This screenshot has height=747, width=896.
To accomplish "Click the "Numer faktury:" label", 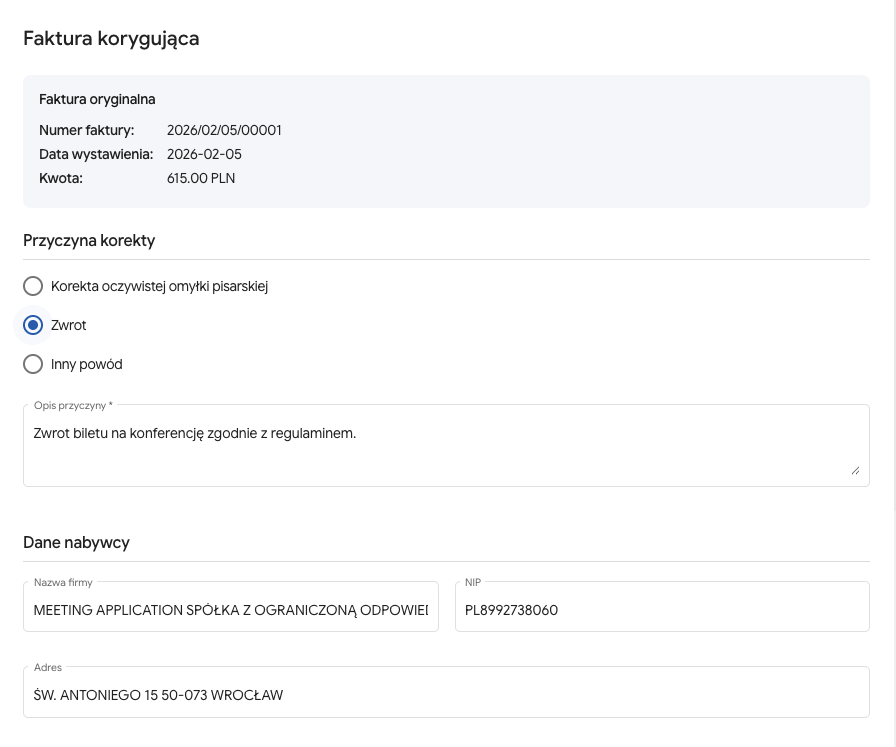I will pyautogui.click(x=86, y=130).
